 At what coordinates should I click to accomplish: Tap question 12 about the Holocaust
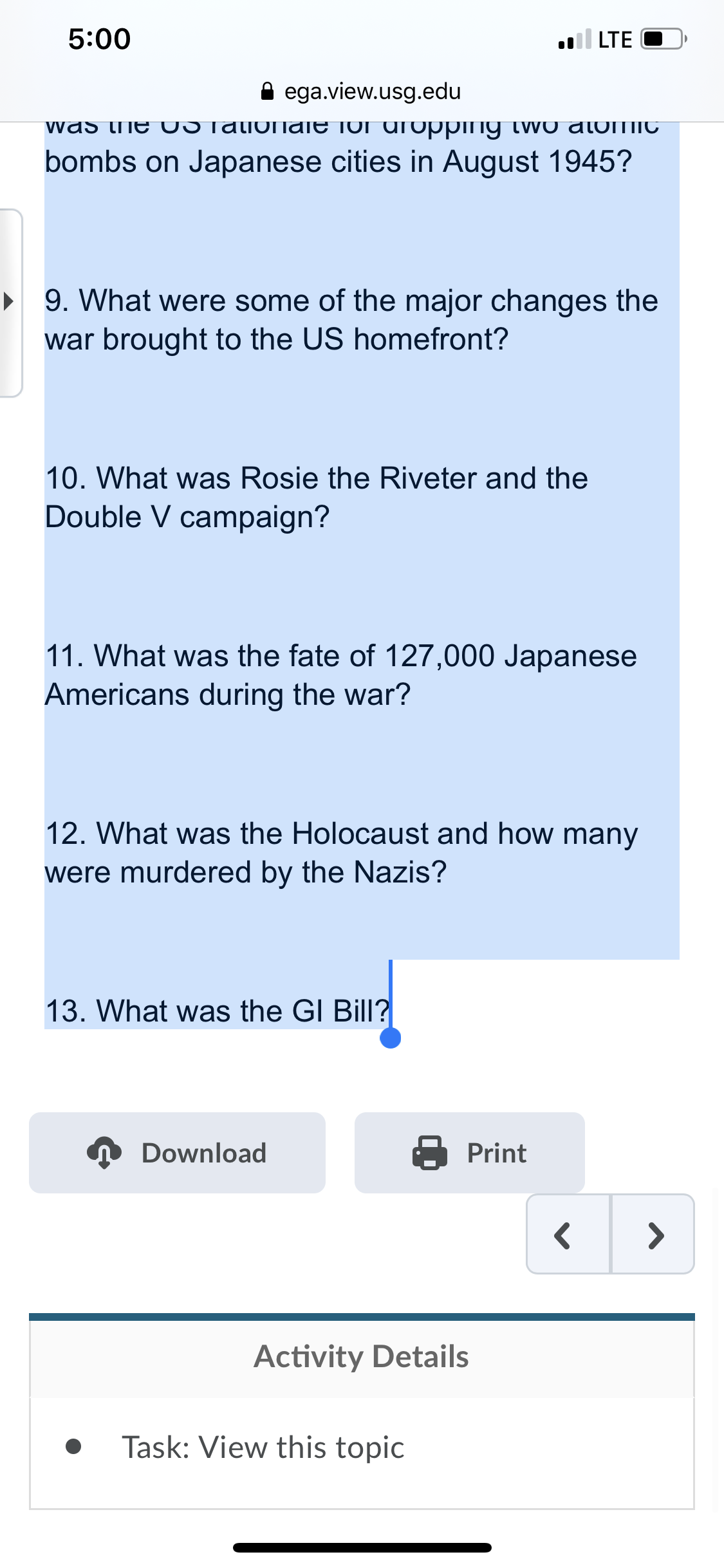pyautogui.click(x=341, y=852)
